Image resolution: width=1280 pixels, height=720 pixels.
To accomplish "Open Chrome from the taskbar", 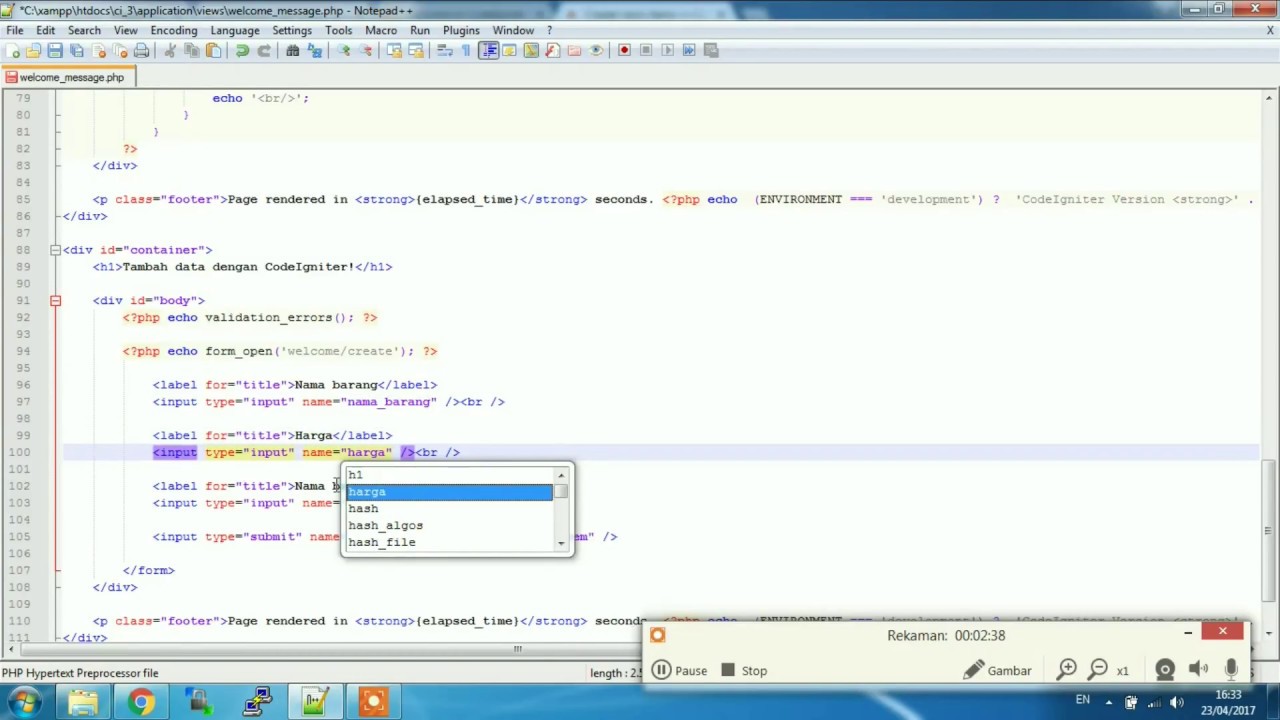I will [140, 702].
